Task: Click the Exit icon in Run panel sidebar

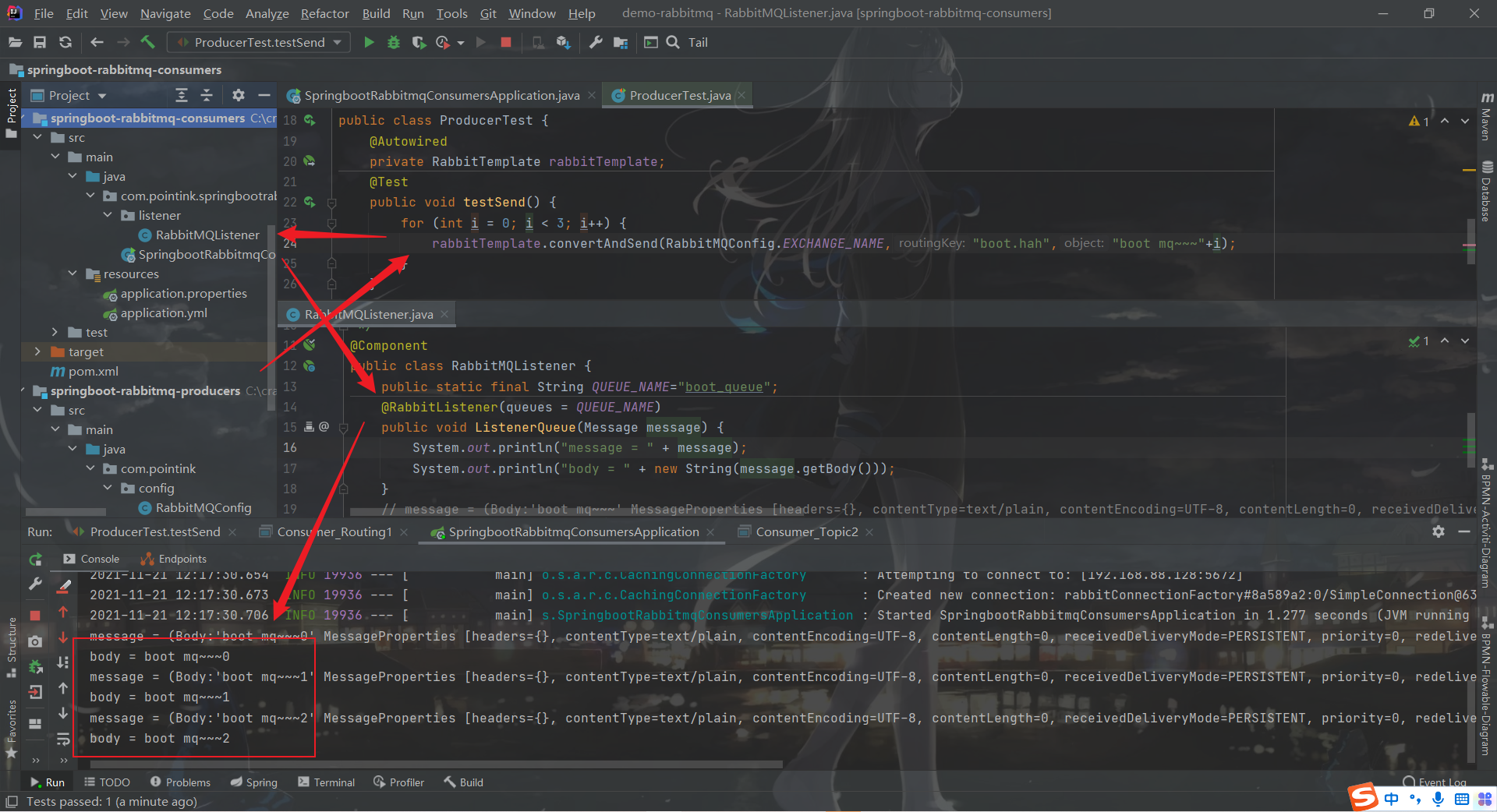Action: pos(36,692)
